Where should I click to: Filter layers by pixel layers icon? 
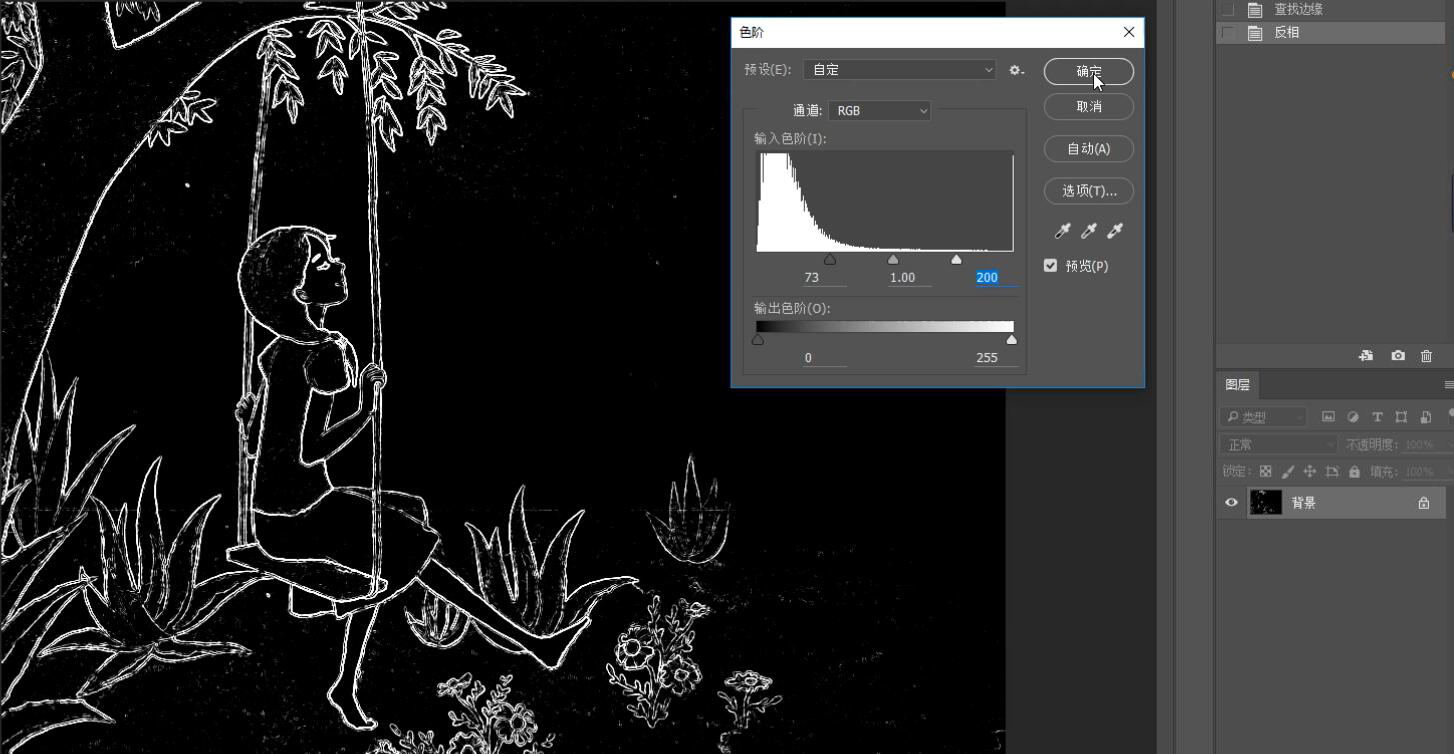tap(1328, 416)
